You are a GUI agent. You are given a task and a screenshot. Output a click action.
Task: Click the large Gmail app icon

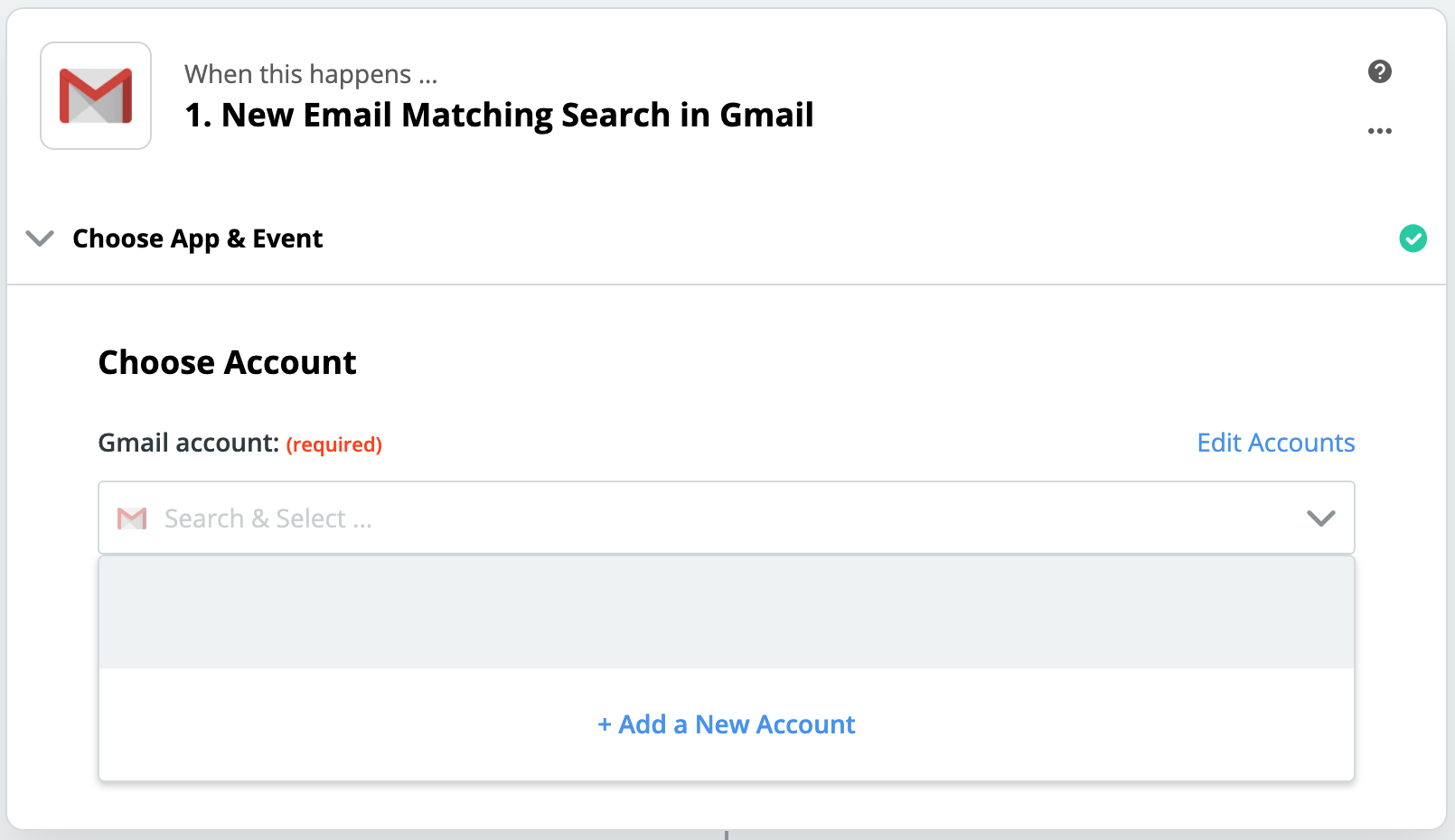click(96, 96)
